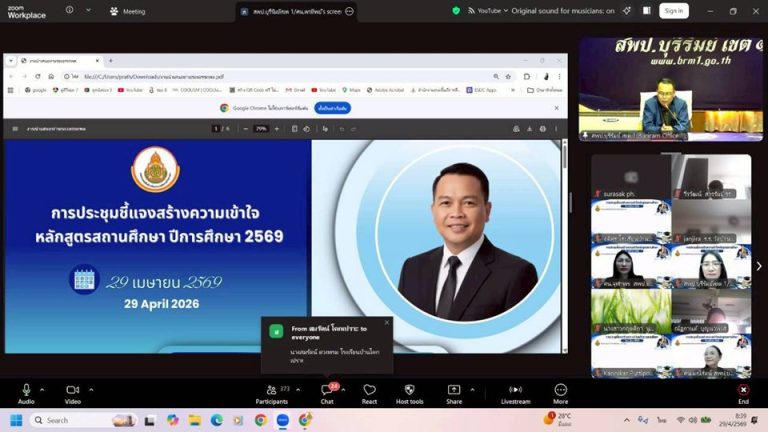This screenshot has height=432, width=768.
Task: Mute microphone using the Audio button
Action: 26,391
